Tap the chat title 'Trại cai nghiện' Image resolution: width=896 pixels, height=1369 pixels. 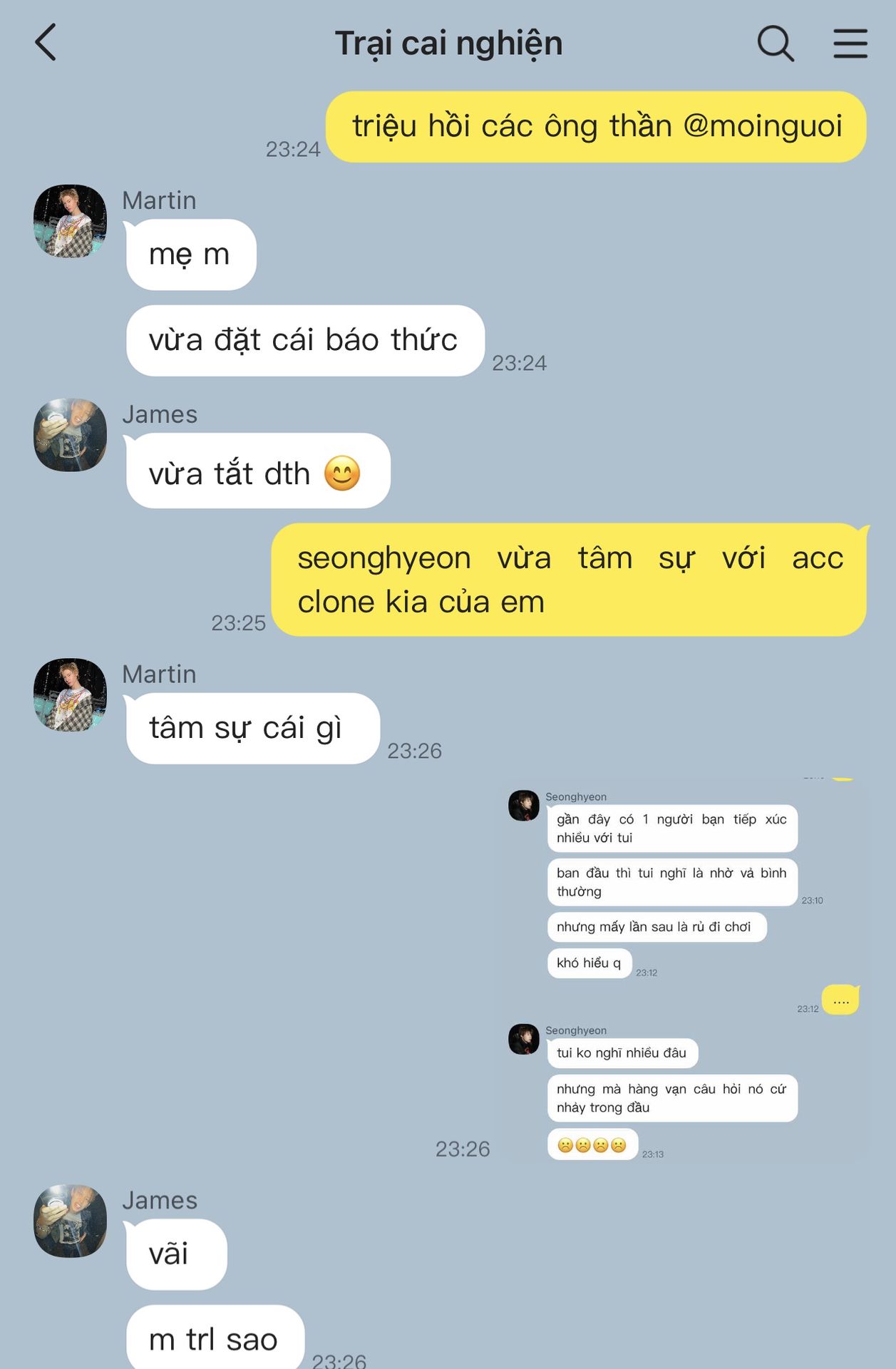[448, 43]
